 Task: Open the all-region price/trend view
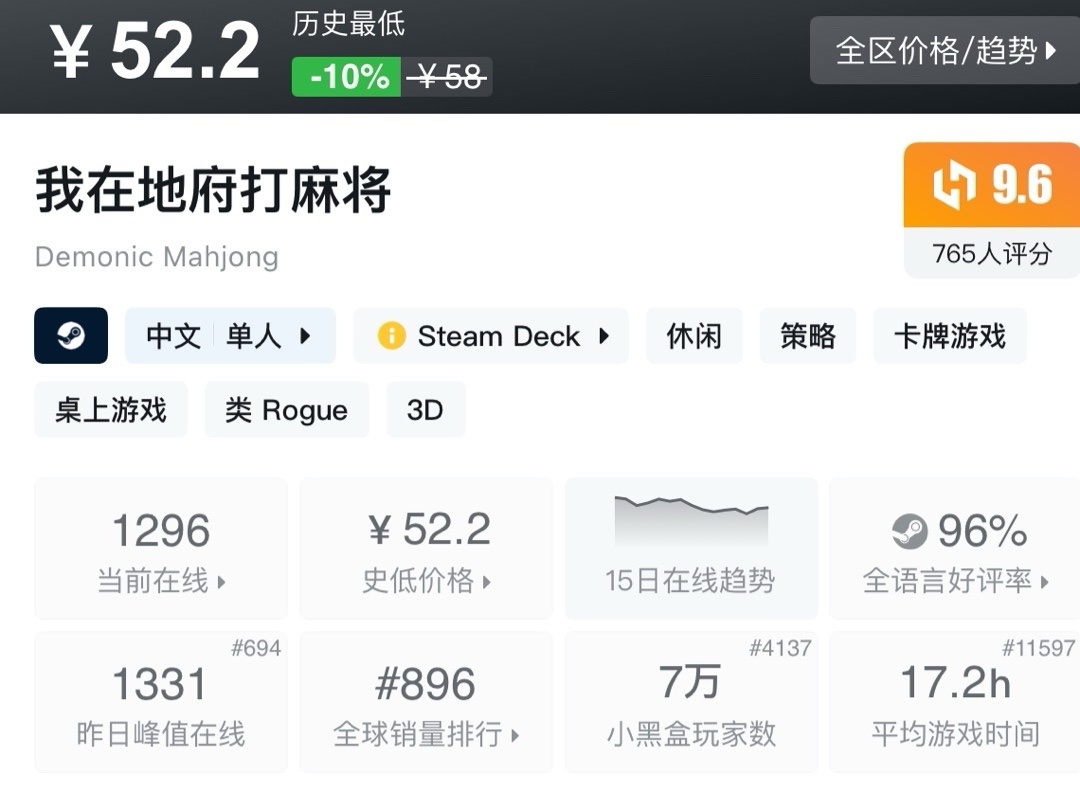pyautogui.click(x=944, y=50)
